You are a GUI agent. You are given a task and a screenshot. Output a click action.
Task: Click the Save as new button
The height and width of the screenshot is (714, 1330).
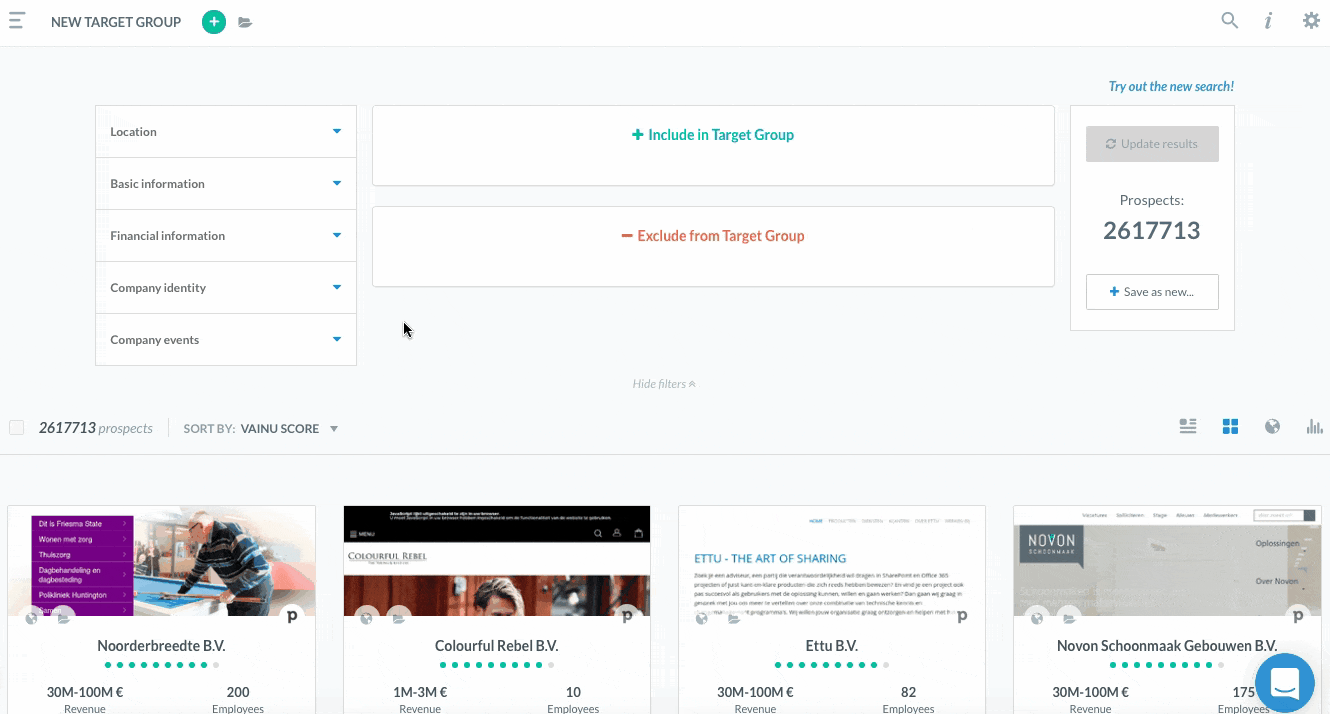pos(1152,292)
